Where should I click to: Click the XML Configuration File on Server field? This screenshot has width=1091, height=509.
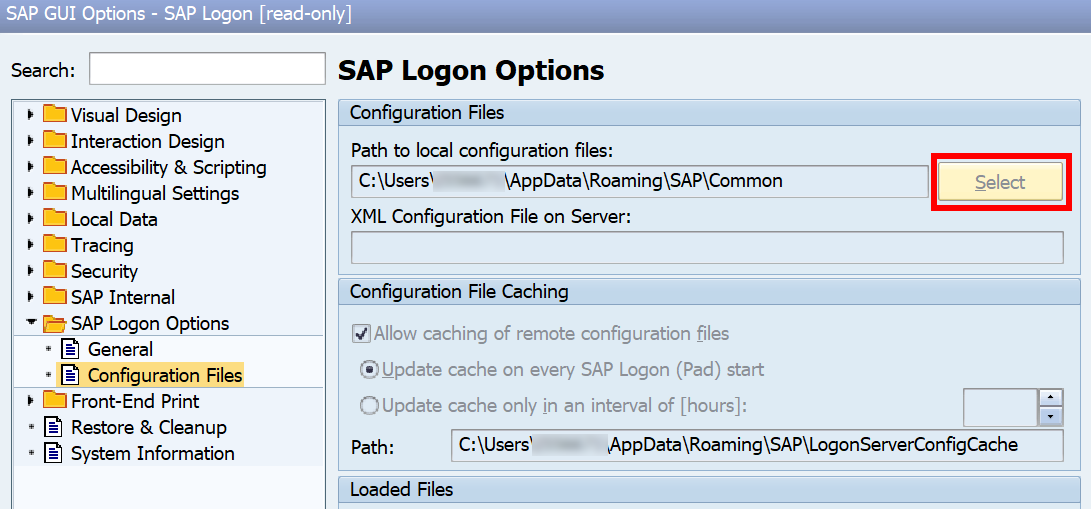click(707, 248)
